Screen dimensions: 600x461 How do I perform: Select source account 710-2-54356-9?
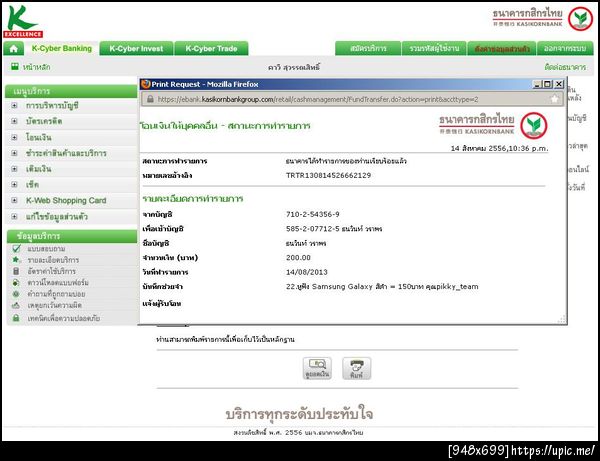coord(313,214)
